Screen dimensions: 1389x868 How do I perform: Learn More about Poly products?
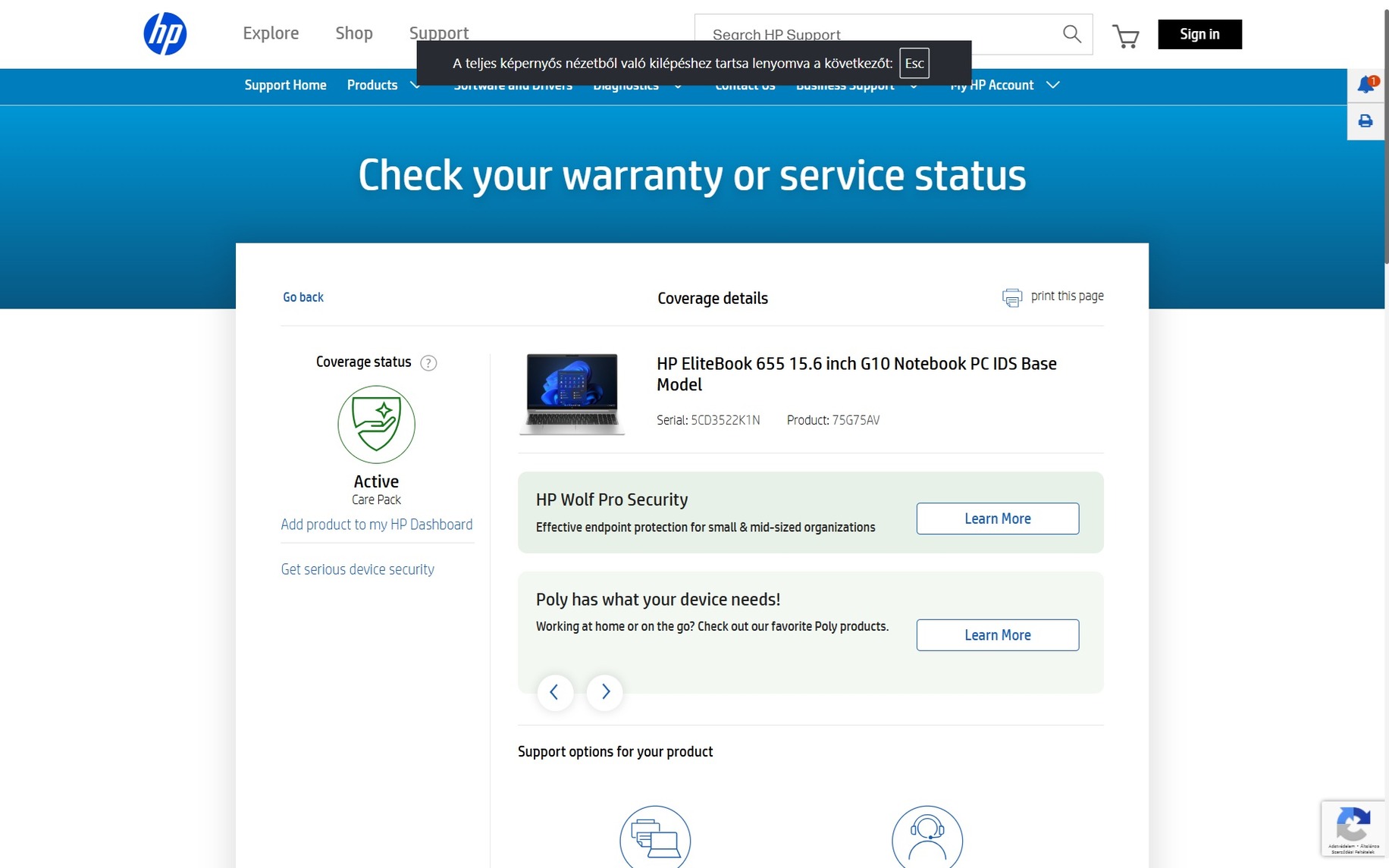point(998,635)
